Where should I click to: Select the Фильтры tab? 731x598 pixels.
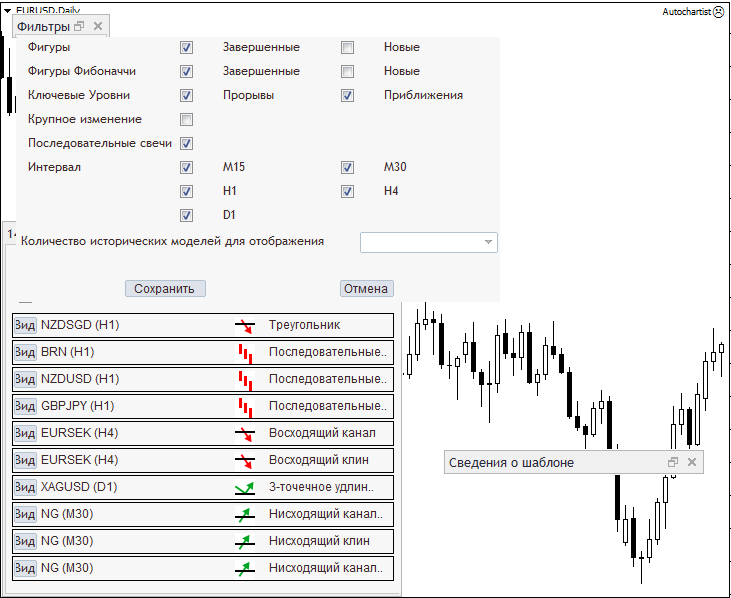point(43,27)
